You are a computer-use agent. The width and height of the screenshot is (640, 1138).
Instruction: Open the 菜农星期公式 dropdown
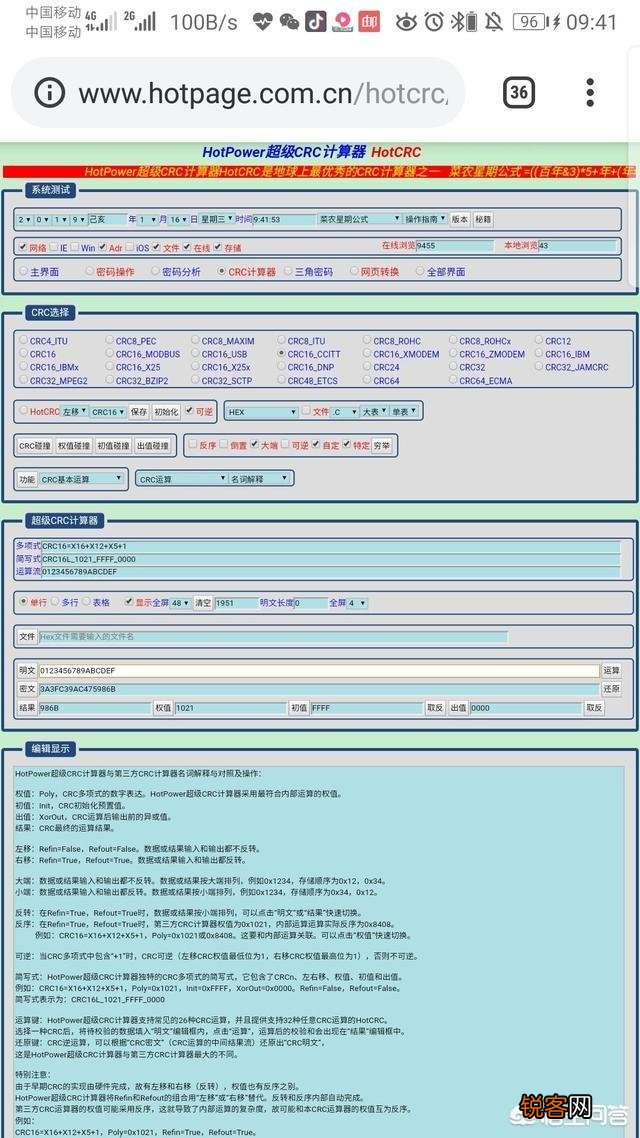(359, 219)
